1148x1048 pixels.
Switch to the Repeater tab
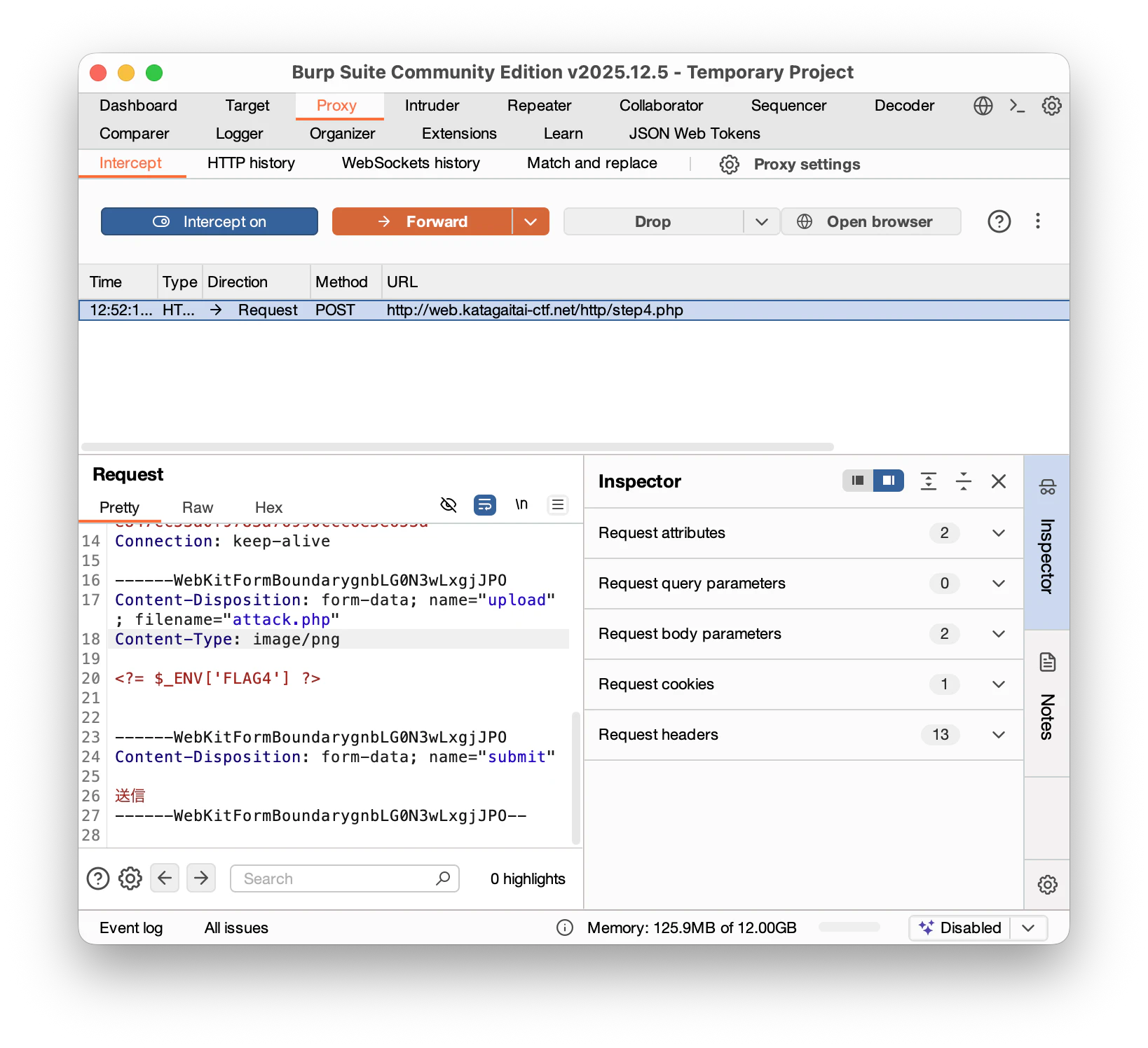pyautogui.click(x=540, y=106)
